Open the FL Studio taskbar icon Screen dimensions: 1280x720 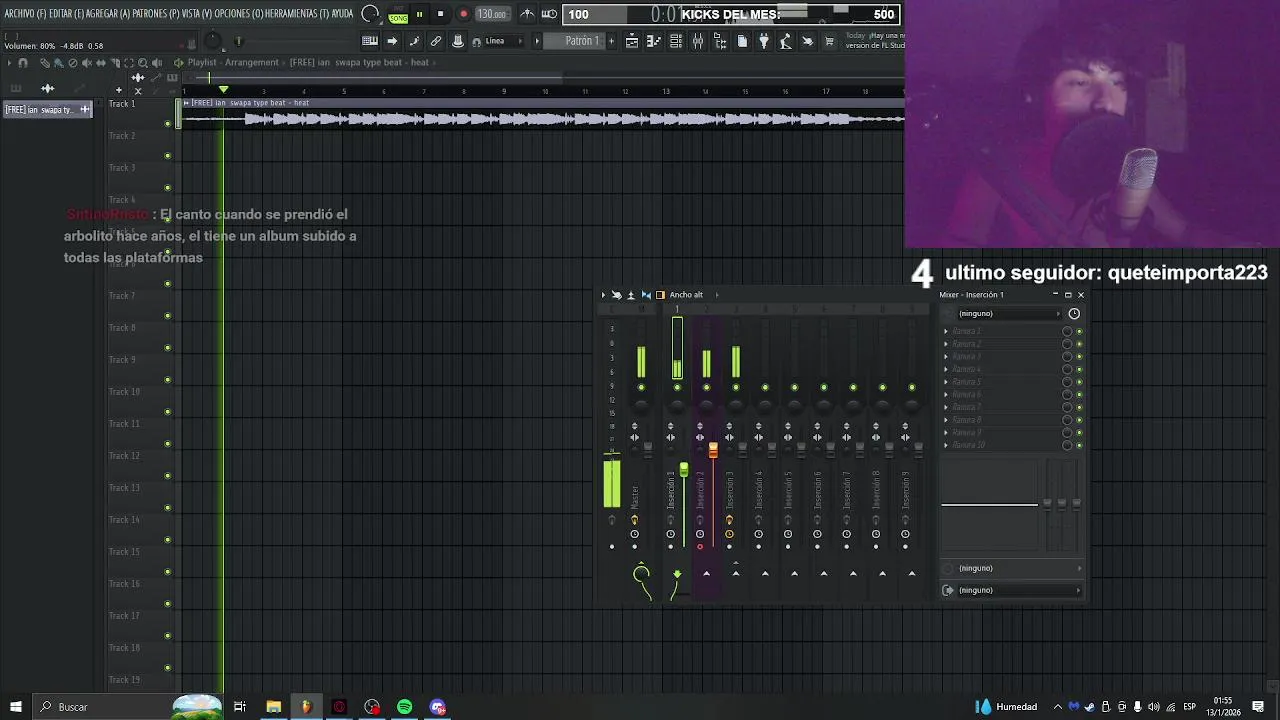tap(306, 707)
